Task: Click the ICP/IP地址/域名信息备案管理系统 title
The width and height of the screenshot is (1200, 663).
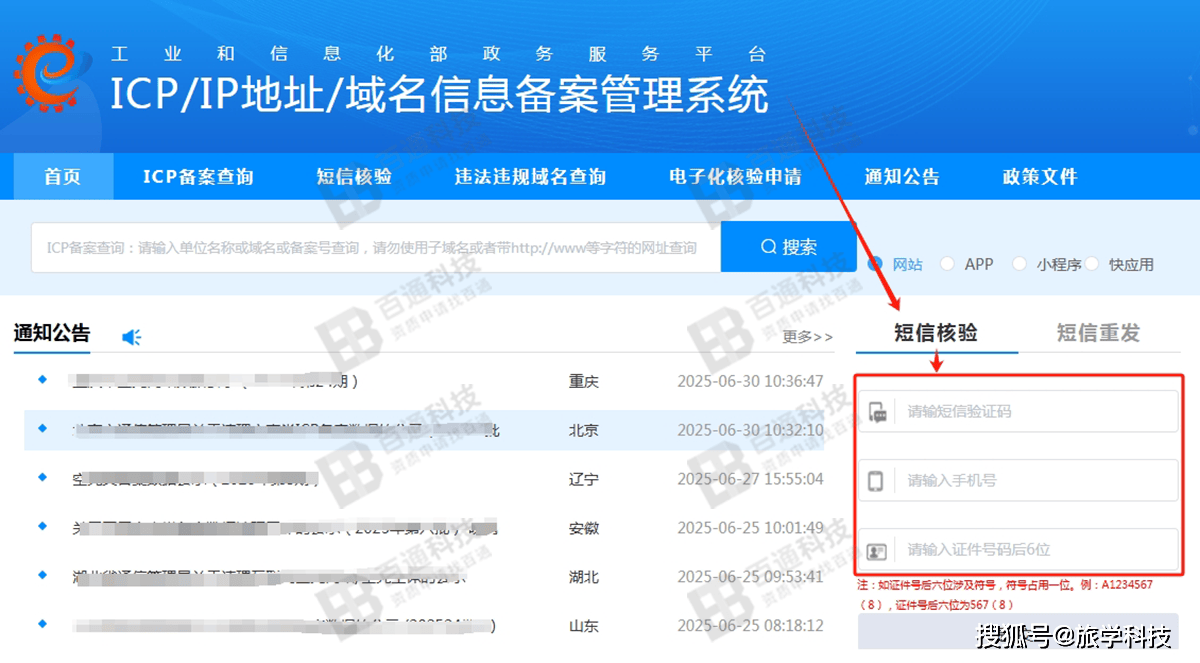Action: point(439,95)
